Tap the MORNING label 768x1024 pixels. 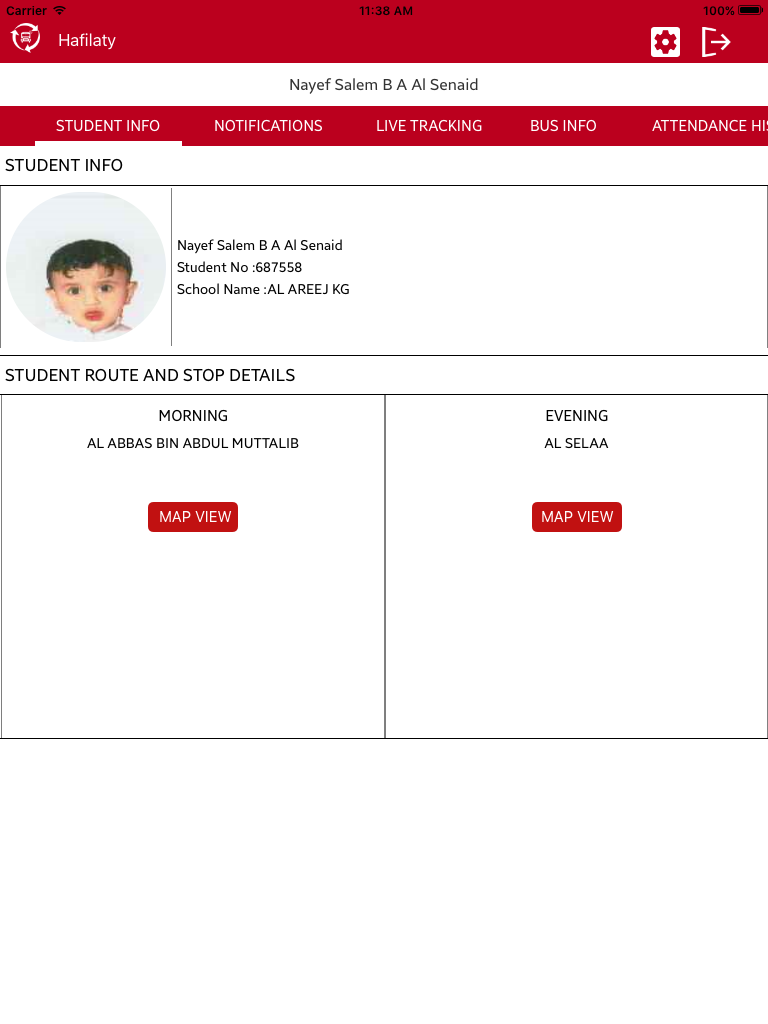pyautogui.click(x=193, y=415)
